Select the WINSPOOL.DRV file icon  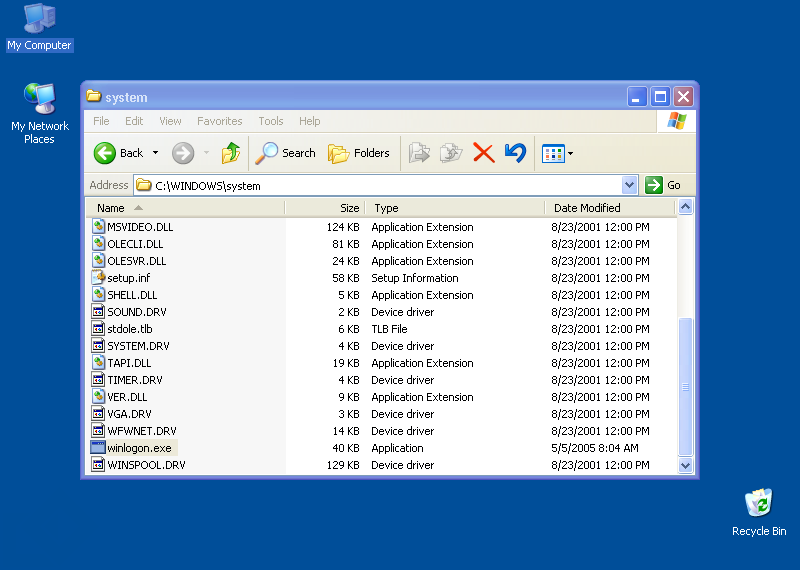pyautogui.click(x=98, y=464)
